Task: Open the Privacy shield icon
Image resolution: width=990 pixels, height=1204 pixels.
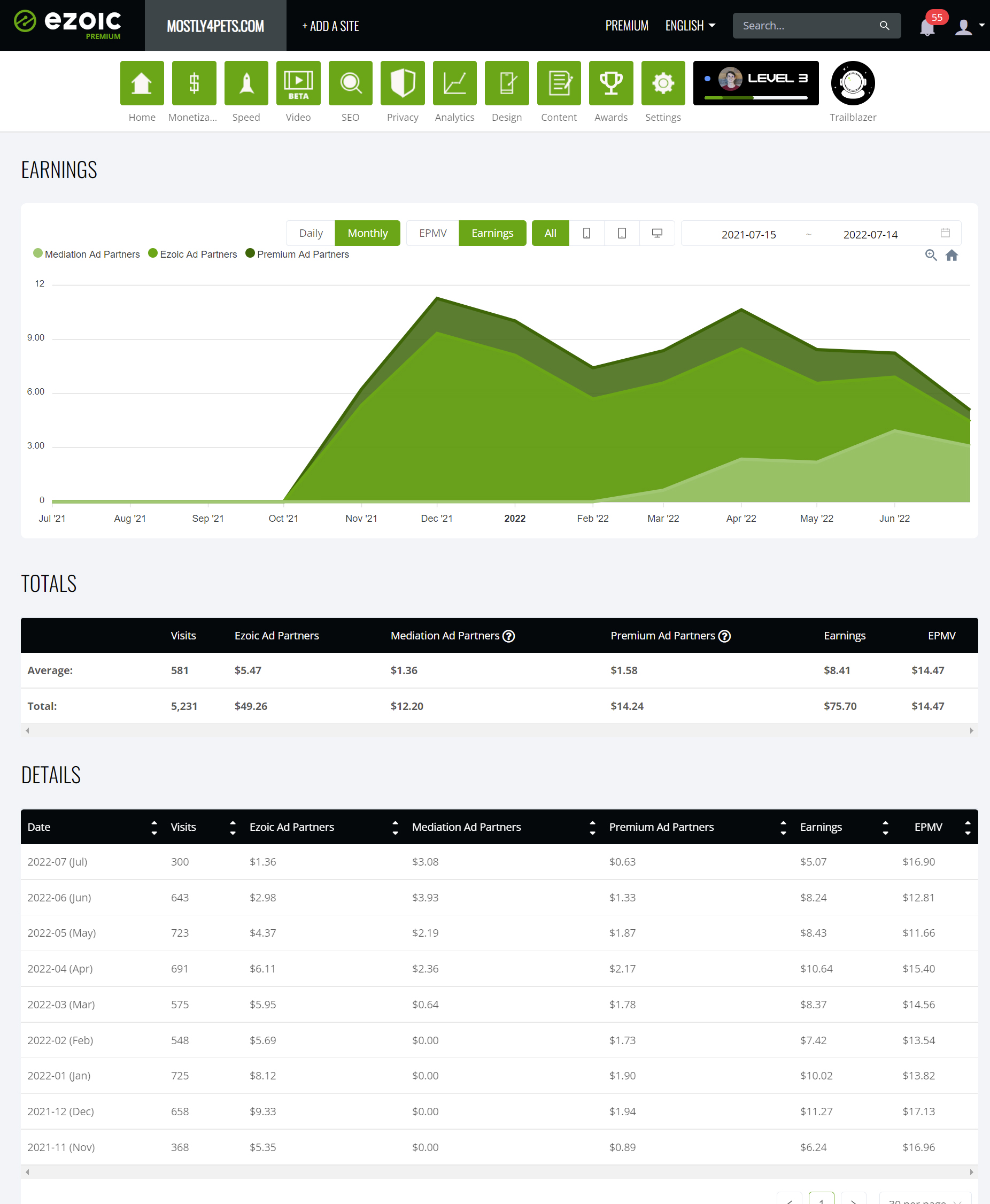Action: [x=403, y=83]
